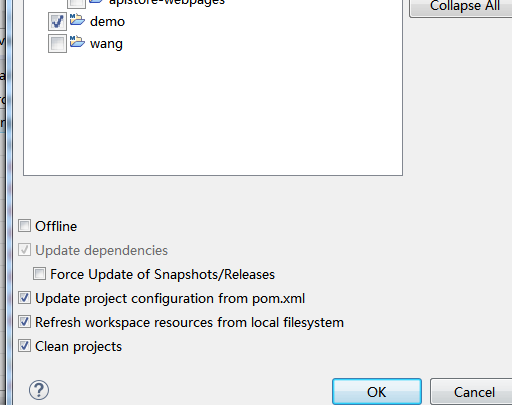Check the wang project checkbox

pos(57,44)
